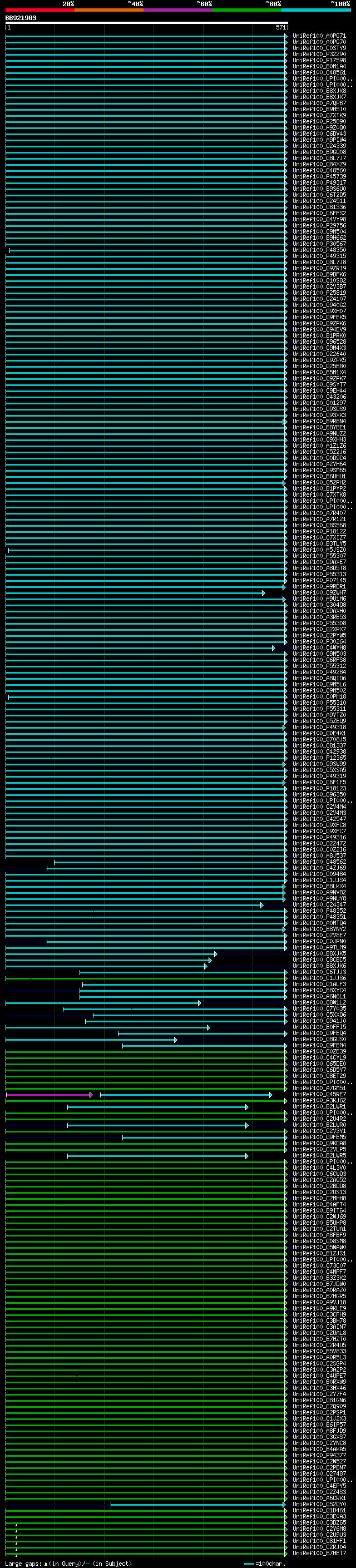This screenshot has width=356, height=1568.
Task: Open the UniRef100_C8CBC5 entry
Action: click(319, 959)
